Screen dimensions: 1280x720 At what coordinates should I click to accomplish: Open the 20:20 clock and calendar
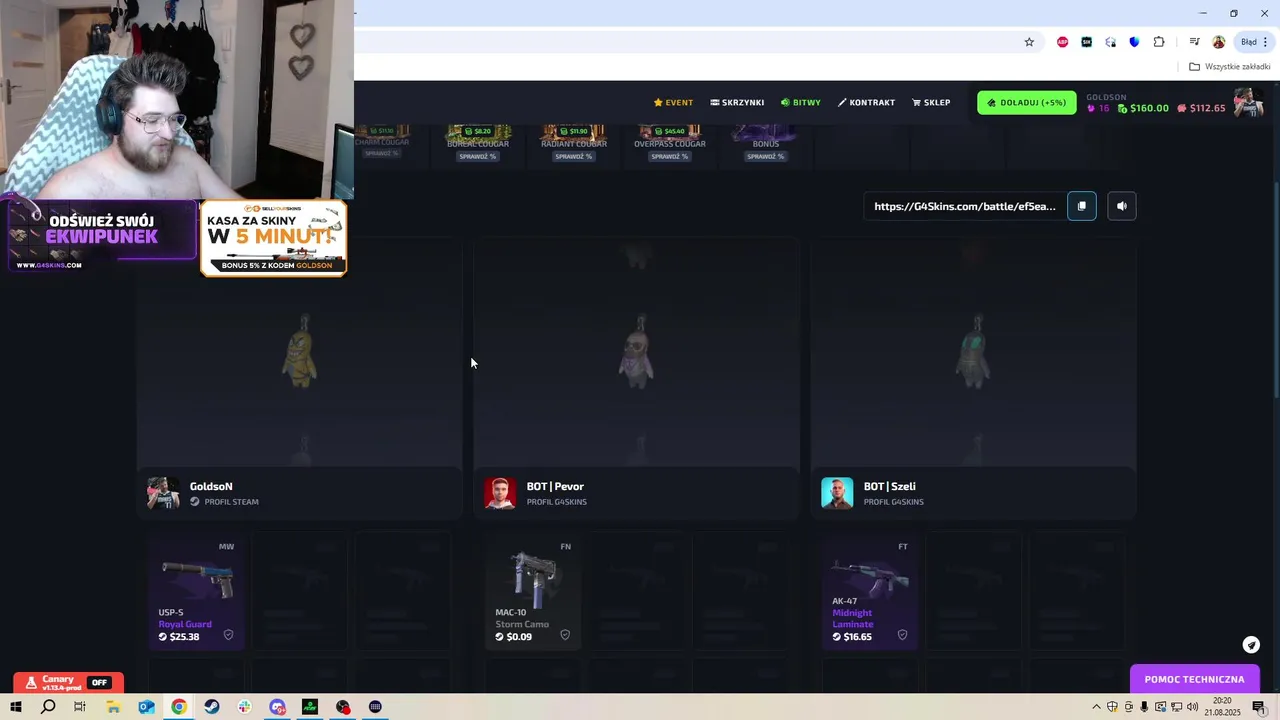coord(1222,707)
